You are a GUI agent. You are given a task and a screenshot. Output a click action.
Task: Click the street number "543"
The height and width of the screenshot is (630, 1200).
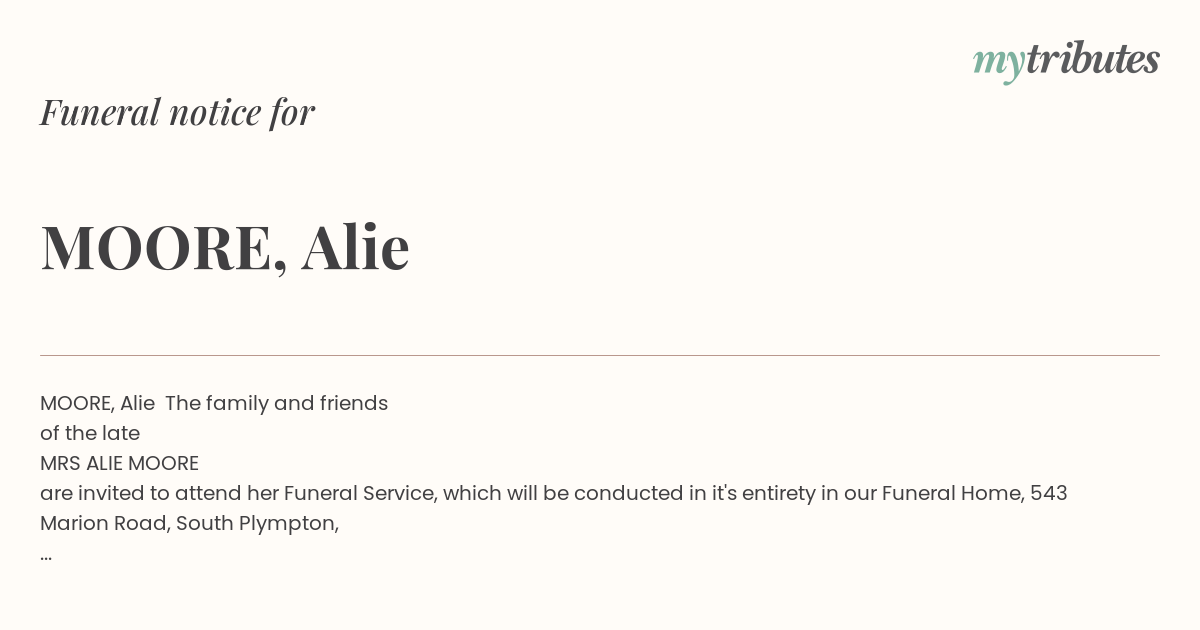[x=1049, y=493]
